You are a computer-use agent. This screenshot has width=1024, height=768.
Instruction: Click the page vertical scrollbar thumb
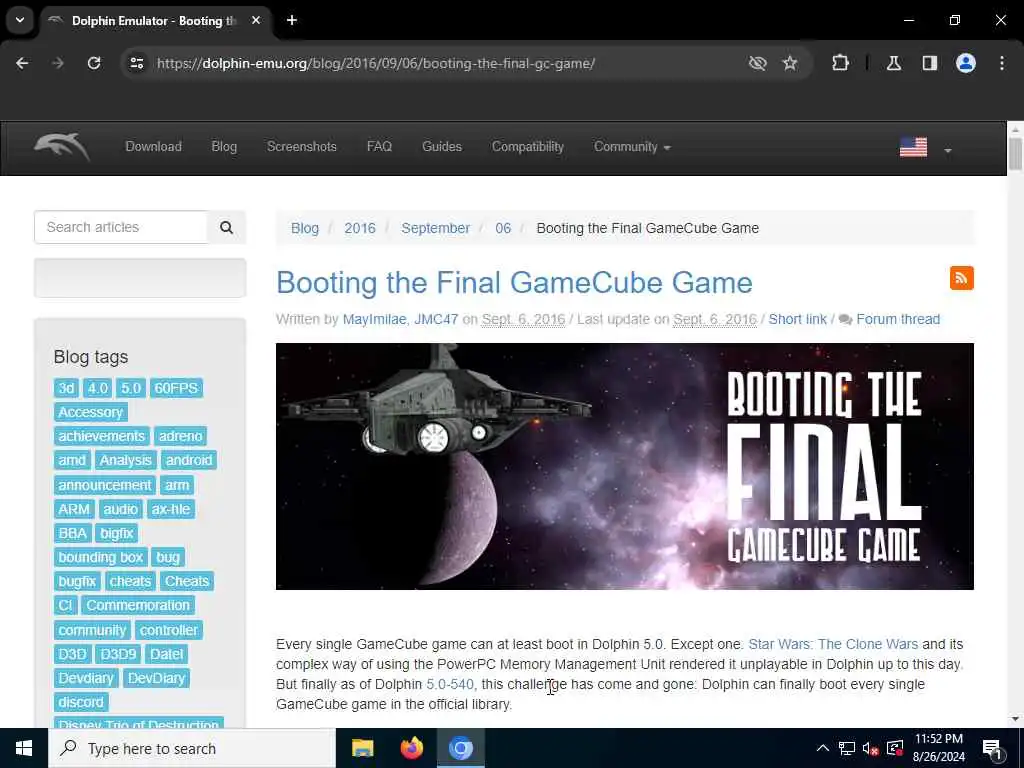click(x=1016, y=153)
